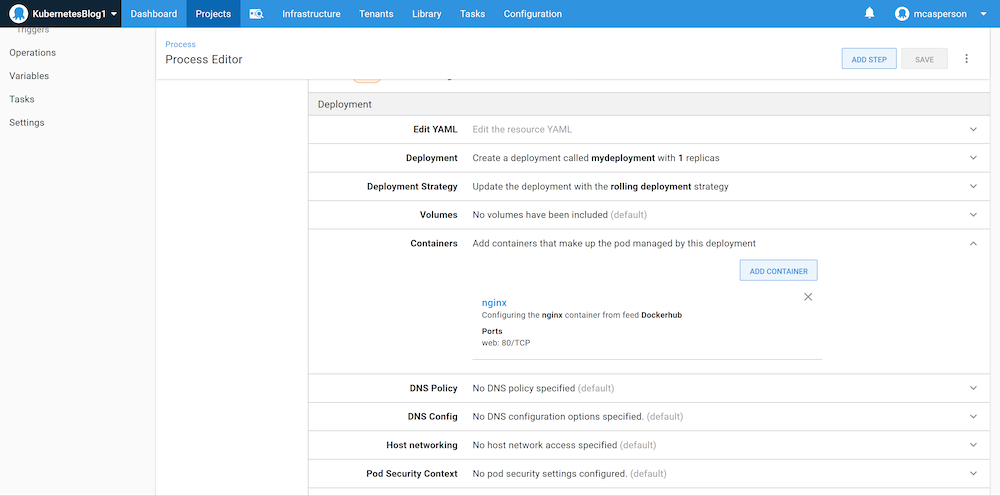Go to the Dashboard tab

pos(154,14)
